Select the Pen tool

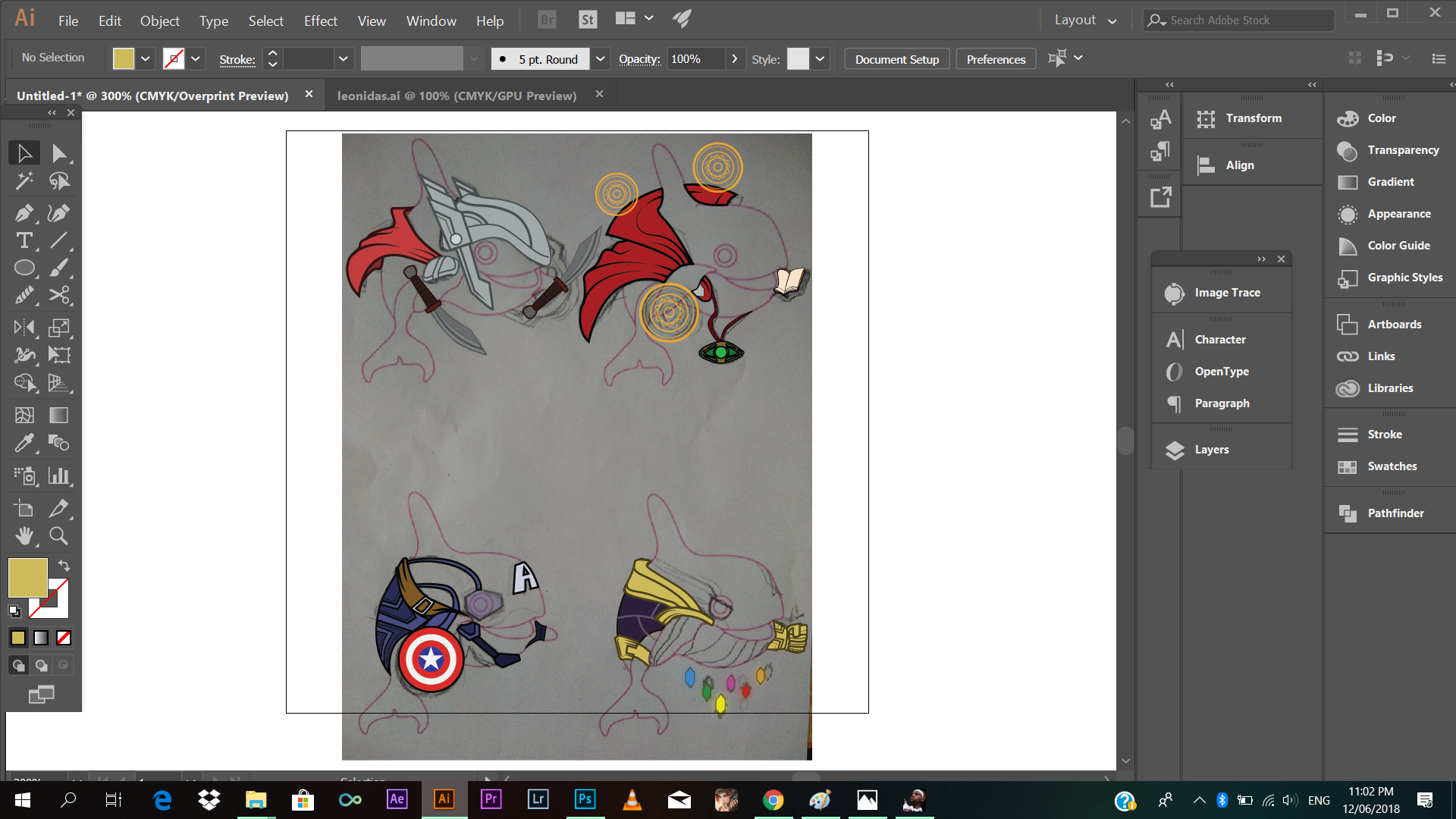24,213
